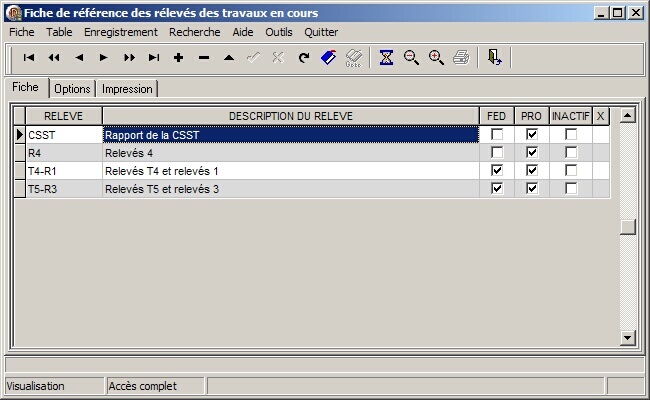Click the DESCRIPTION DU RELEVE column header

tap(290, 116)
